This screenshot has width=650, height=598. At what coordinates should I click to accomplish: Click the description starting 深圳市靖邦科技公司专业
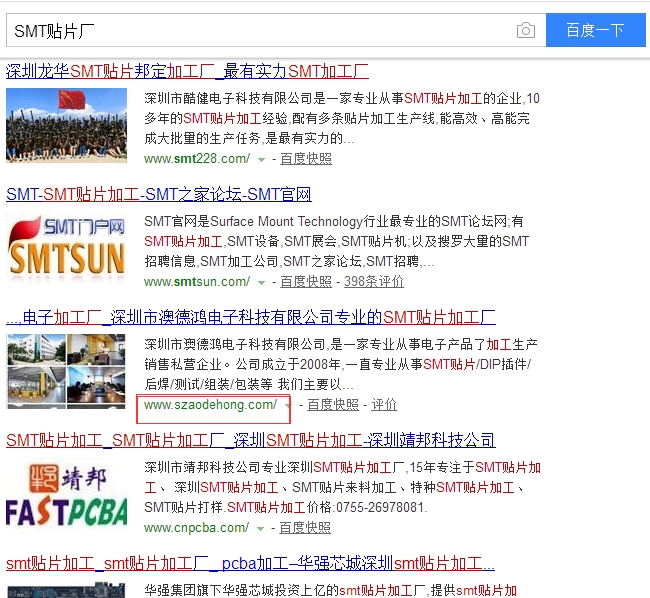point(342,487)
